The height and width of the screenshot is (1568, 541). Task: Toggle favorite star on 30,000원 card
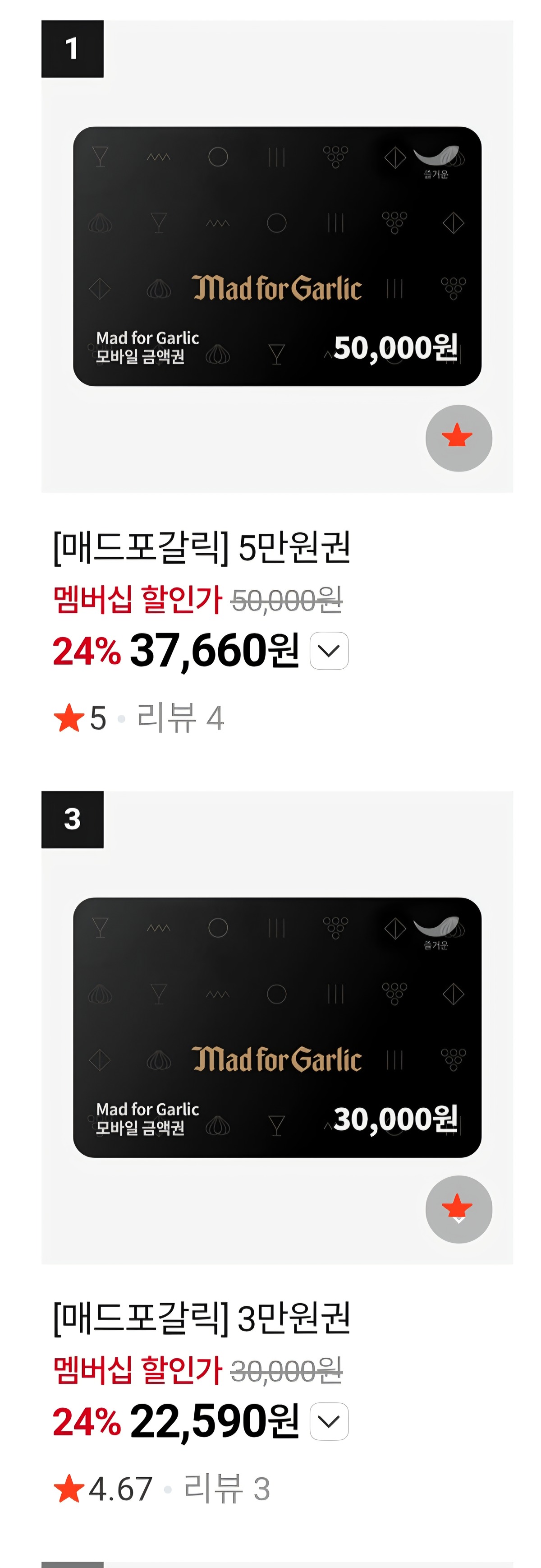pos(458,1209)
